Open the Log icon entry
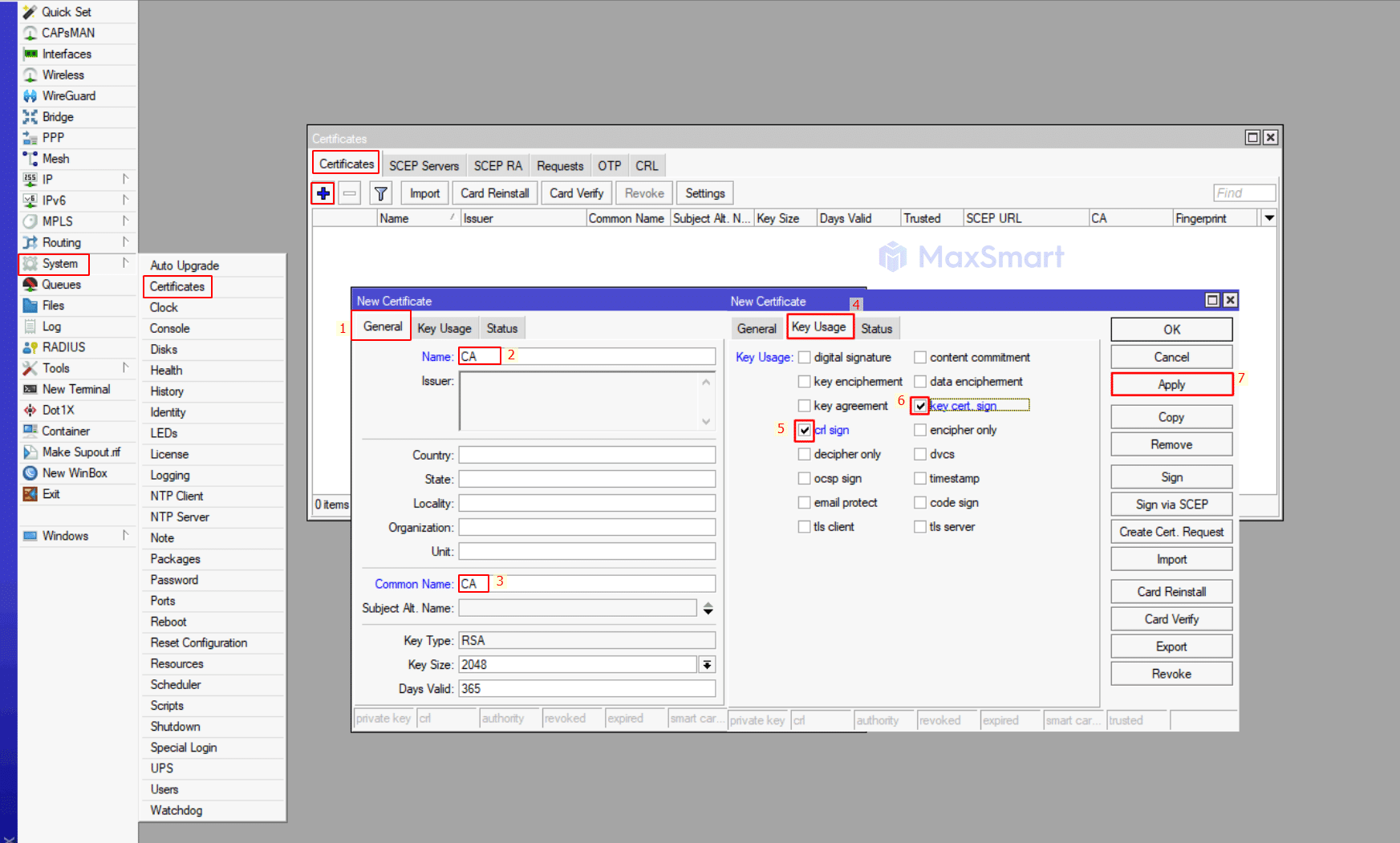Viewport: 1400px width, 843px height. [x=30, y=326]
